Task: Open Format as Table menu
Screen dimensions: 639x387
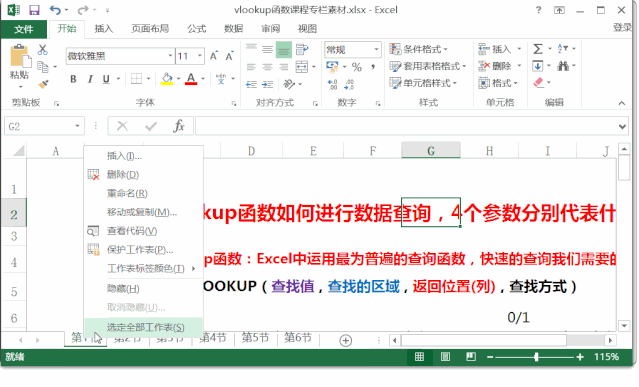Action: (x=427, y=66)
